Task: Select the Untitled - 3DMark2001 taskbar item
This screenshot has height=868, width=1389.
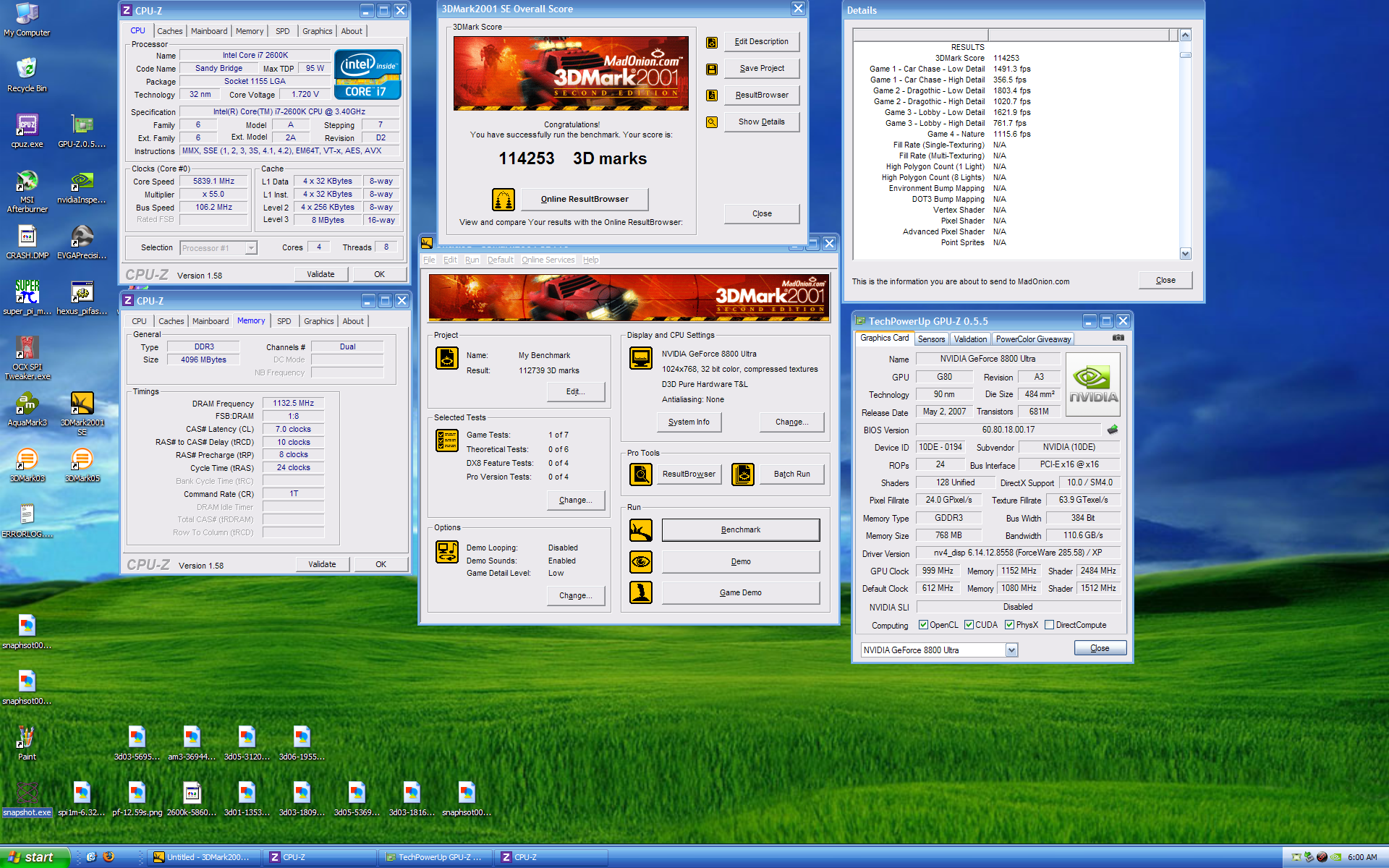Action: [203, 857]
